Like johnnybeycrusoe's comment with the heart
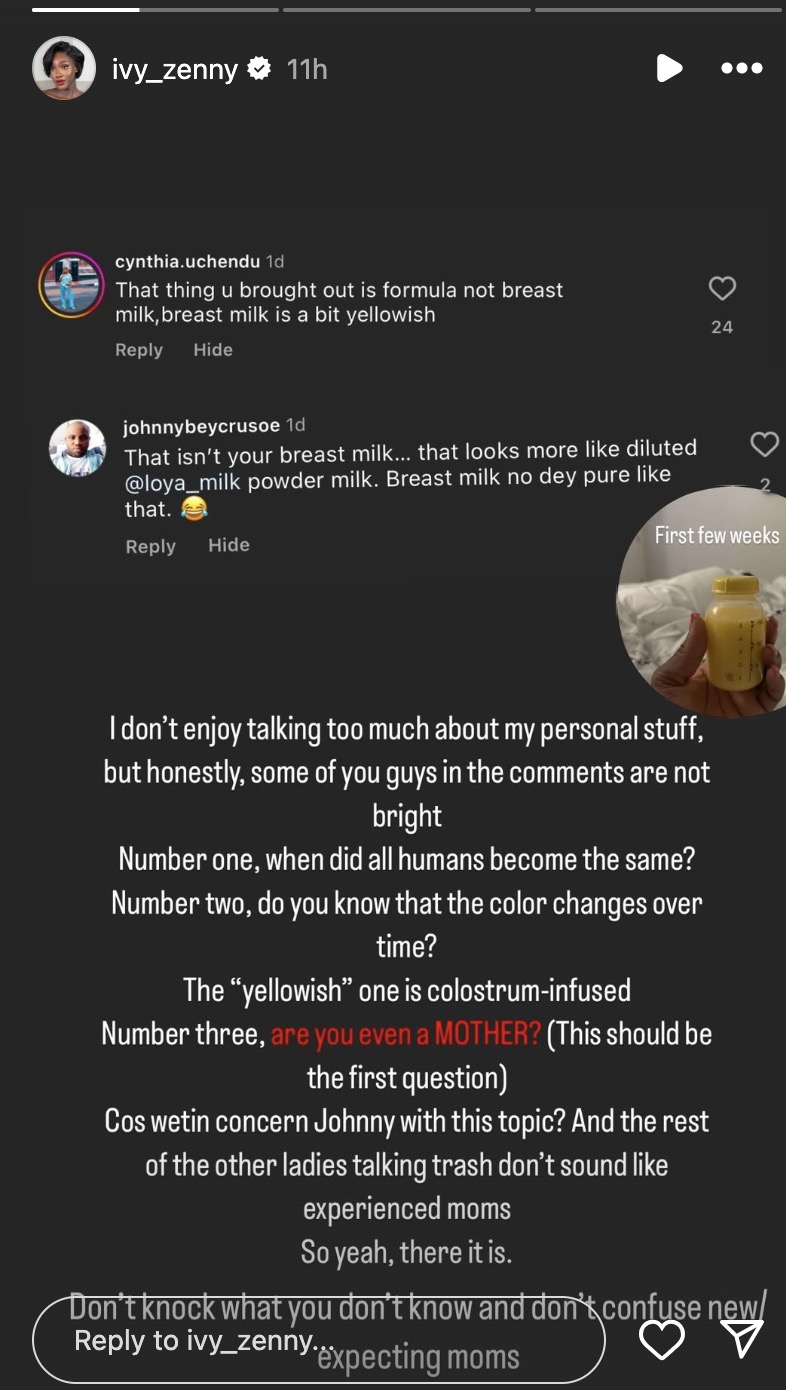The height and width of the screenshot is (1390, 786). tap(764, 445)
